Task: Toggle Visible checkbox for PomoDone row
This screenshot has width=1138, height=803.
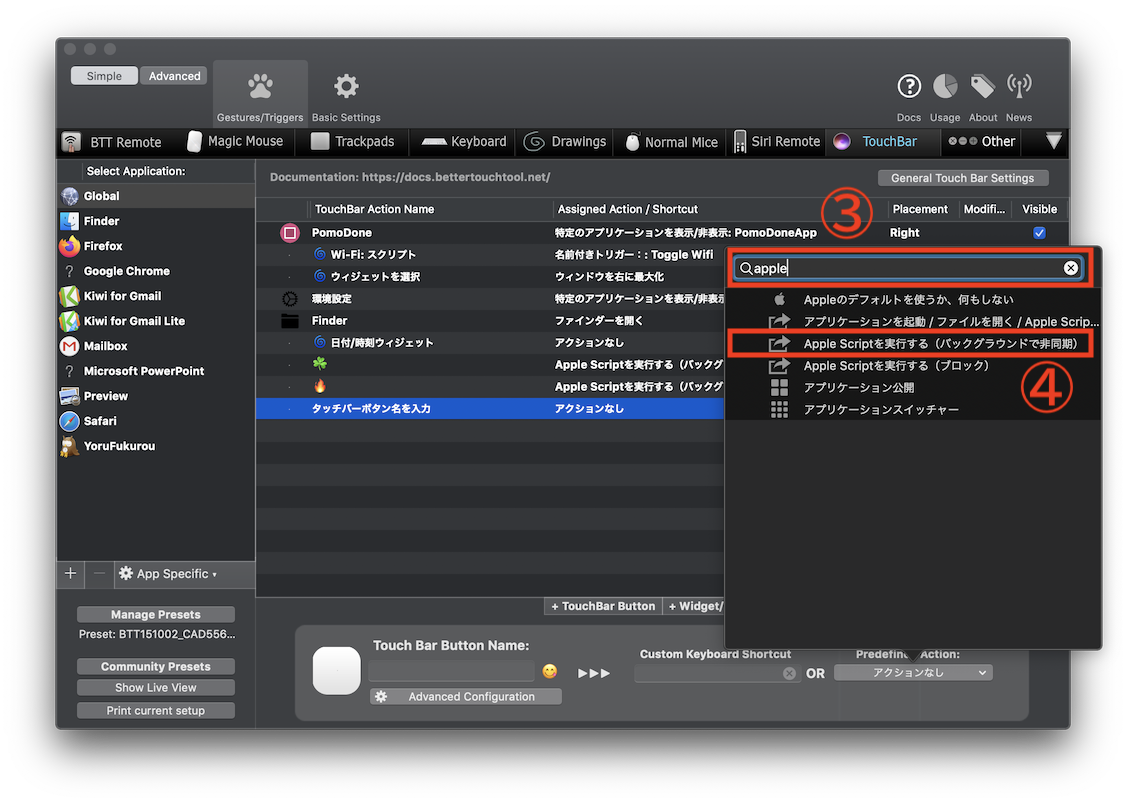Action: pos(1039,233)
